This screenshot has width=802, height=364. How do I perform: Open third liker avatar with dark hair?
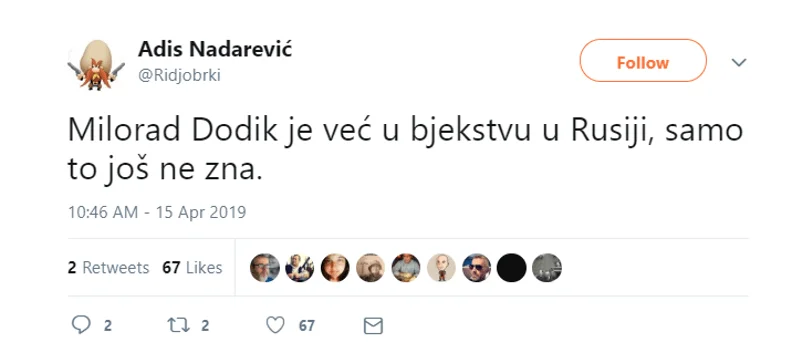pos(335,268)
